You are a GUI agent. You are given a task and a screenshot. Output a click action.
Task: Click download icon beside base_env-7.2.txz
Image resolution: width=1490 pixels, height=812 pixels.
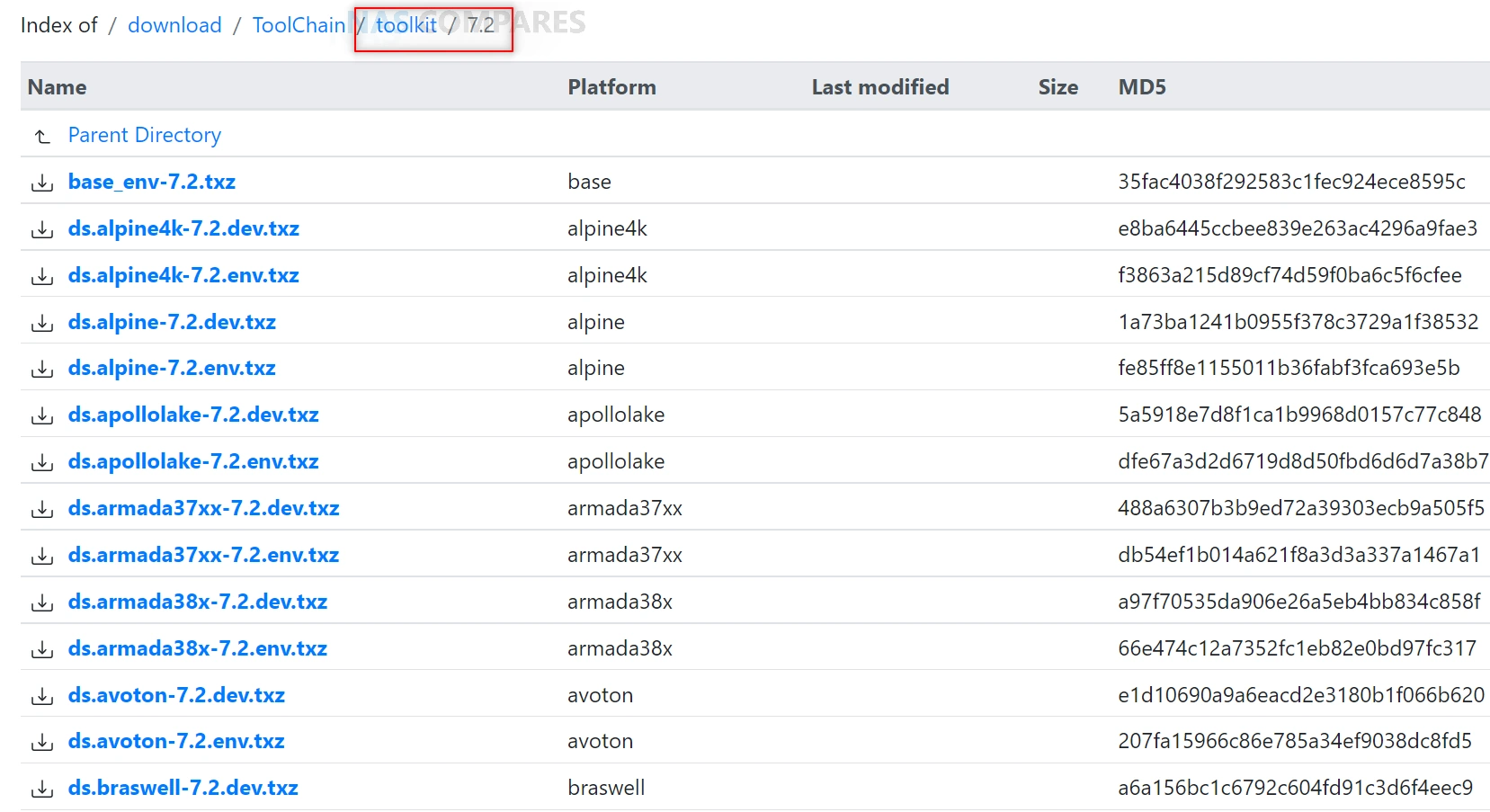coord(42,183)
